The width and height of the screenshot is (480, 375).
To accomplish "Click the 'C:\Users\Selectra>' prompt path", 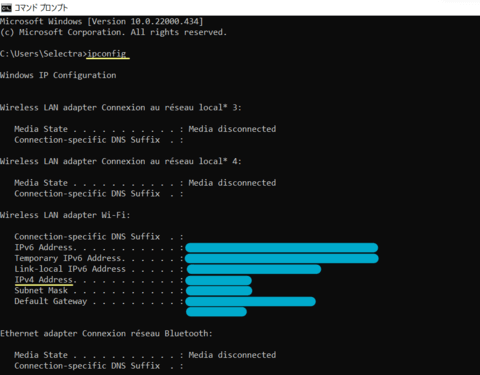I will 43,54.
